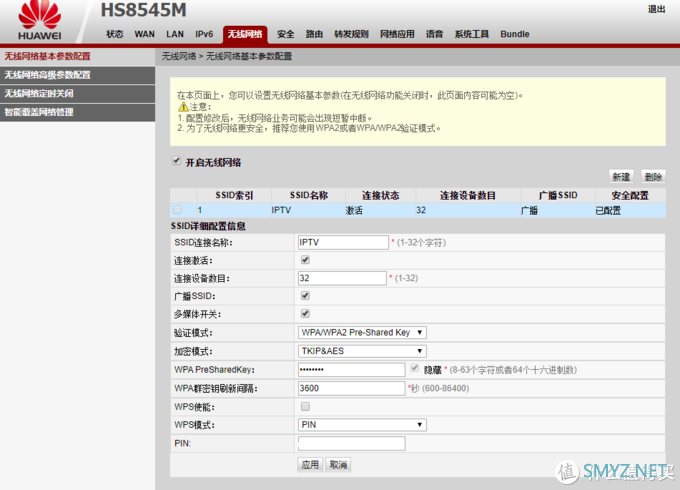The height and width of the screenshot is (490, 680).
Task: Click the 应用 apply button
Action: [310, 464]
